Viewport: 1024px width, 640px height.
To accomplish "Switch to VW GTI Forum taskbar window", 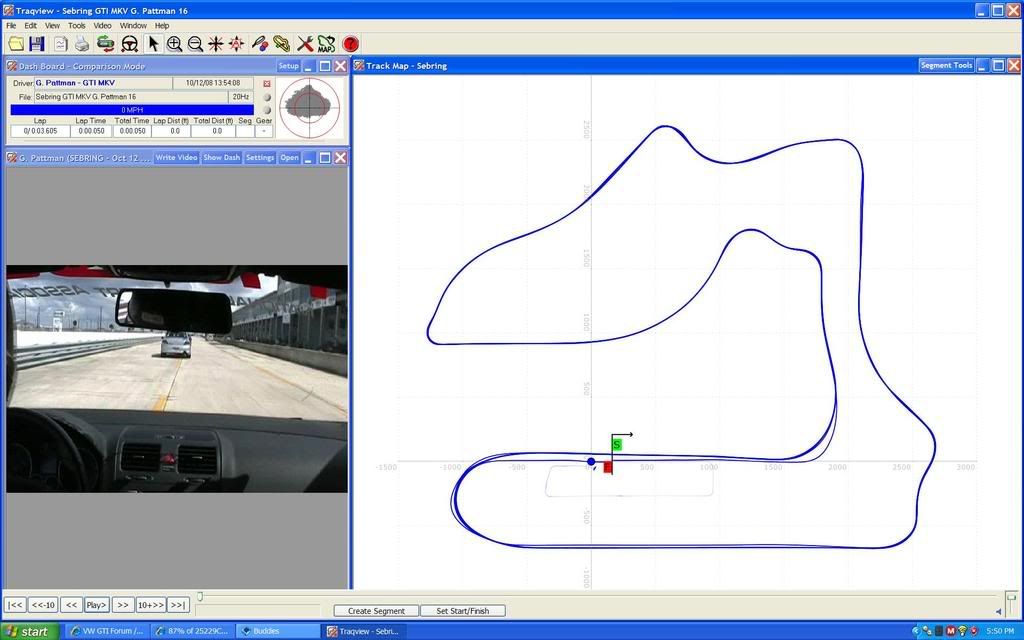I will (106, 631).
